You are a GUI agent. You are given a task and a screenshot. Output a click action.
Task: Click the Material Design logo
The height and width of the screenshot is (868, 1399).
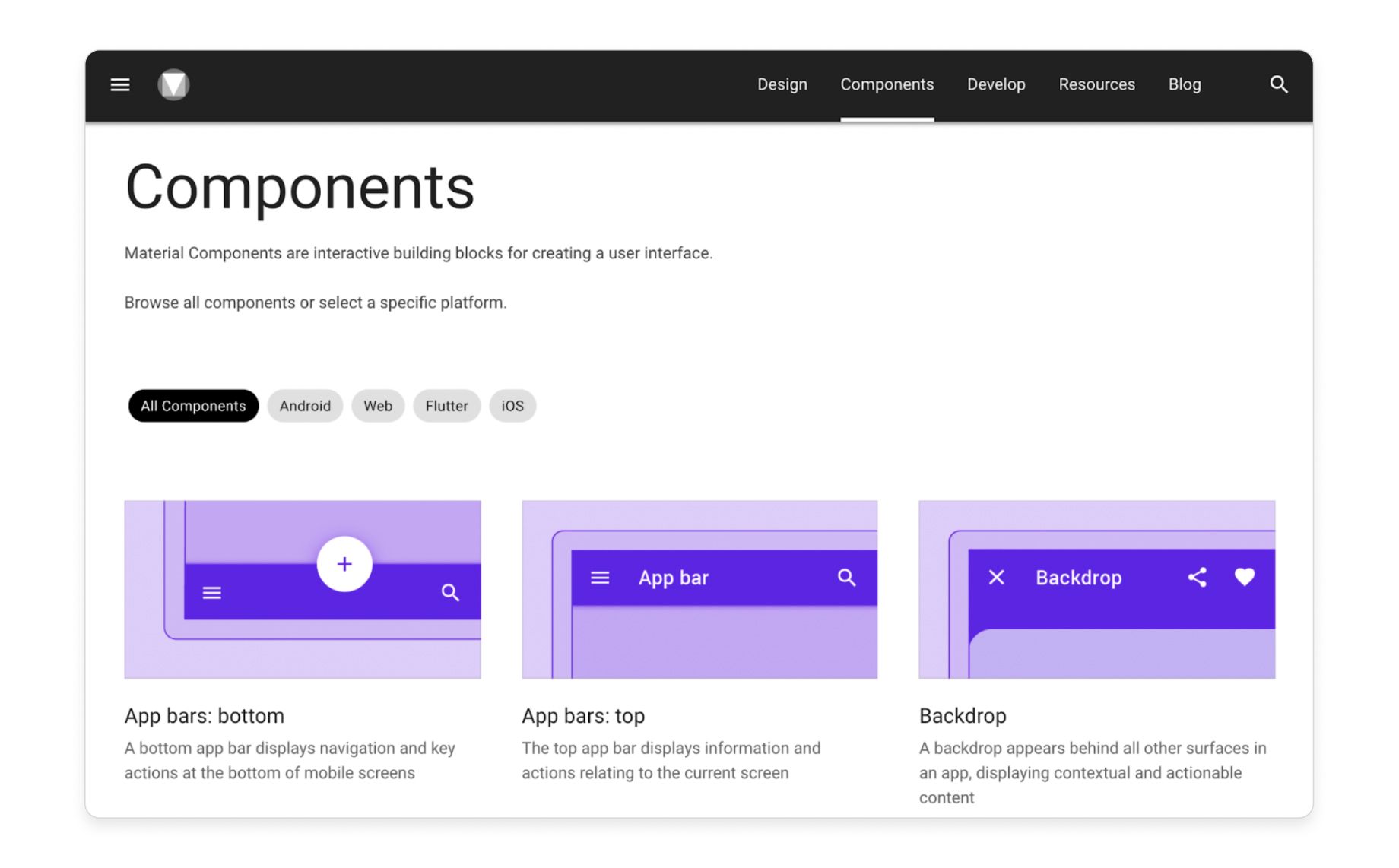[x=173, y=84]
